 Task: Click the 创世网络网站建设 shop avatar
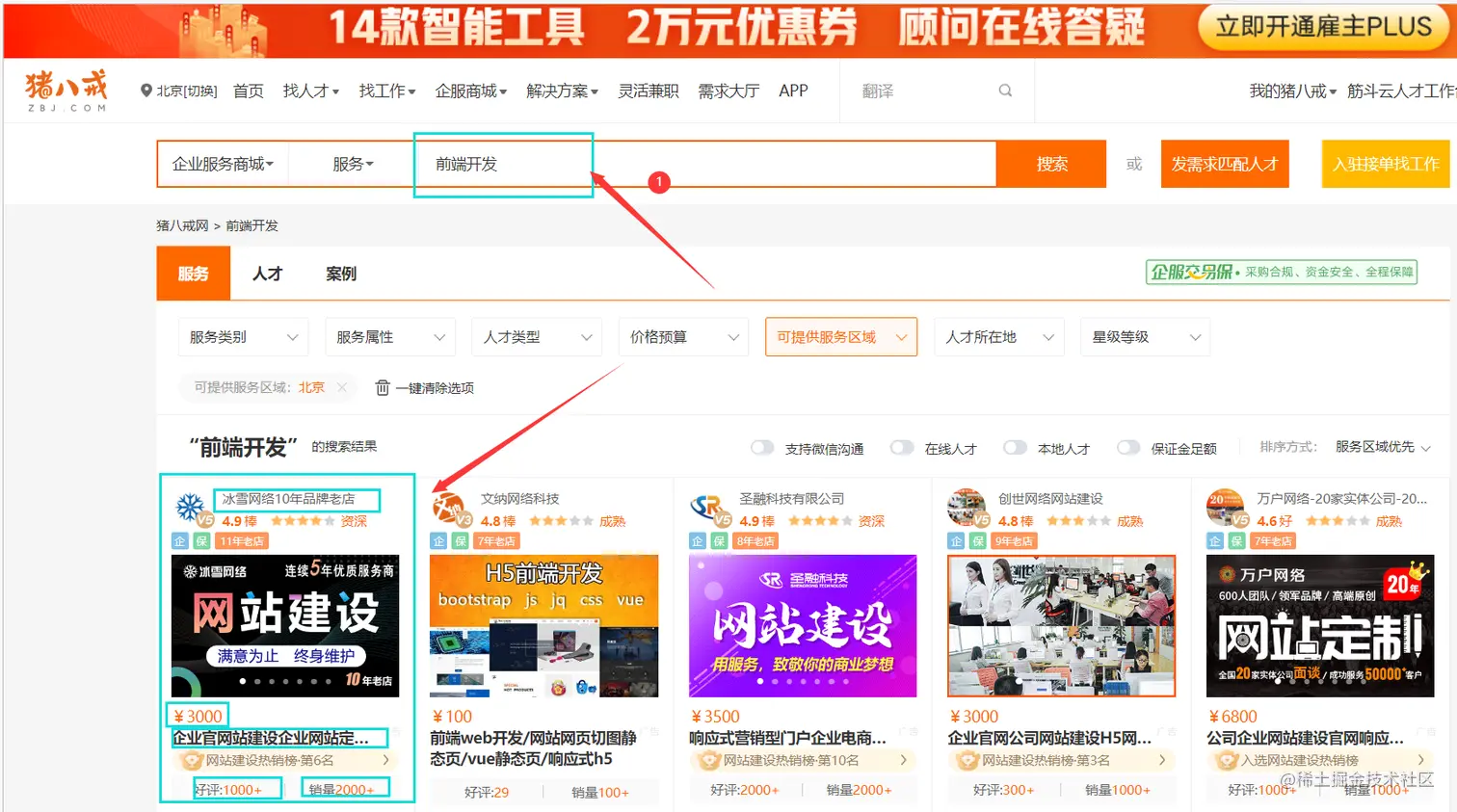click(967, 507)
